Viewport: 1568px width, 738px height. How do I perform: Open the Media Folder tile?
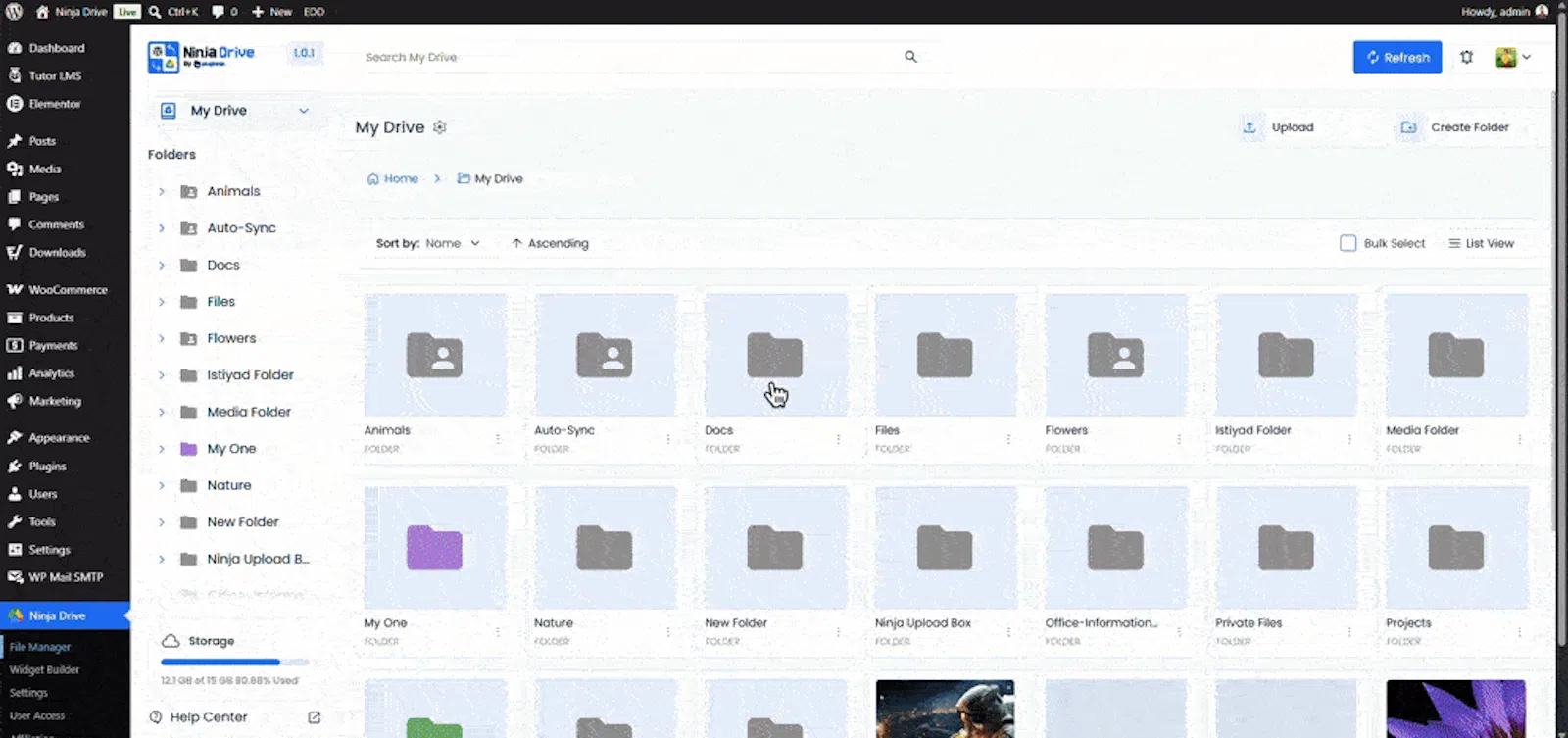point(1456,355)
